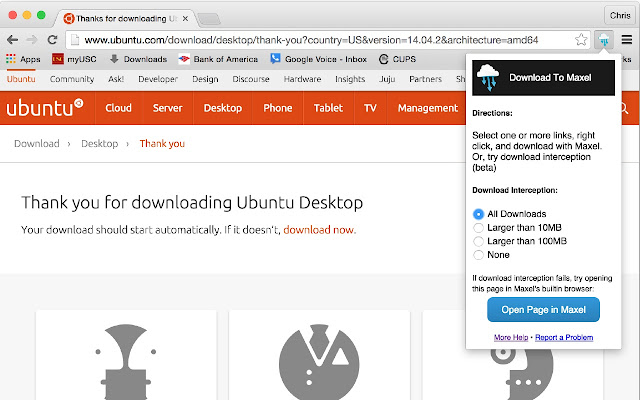This screenshot has width=640, height=400.
Task: Close the Thanks for downloading tab
Action: [x=185, y=18]
